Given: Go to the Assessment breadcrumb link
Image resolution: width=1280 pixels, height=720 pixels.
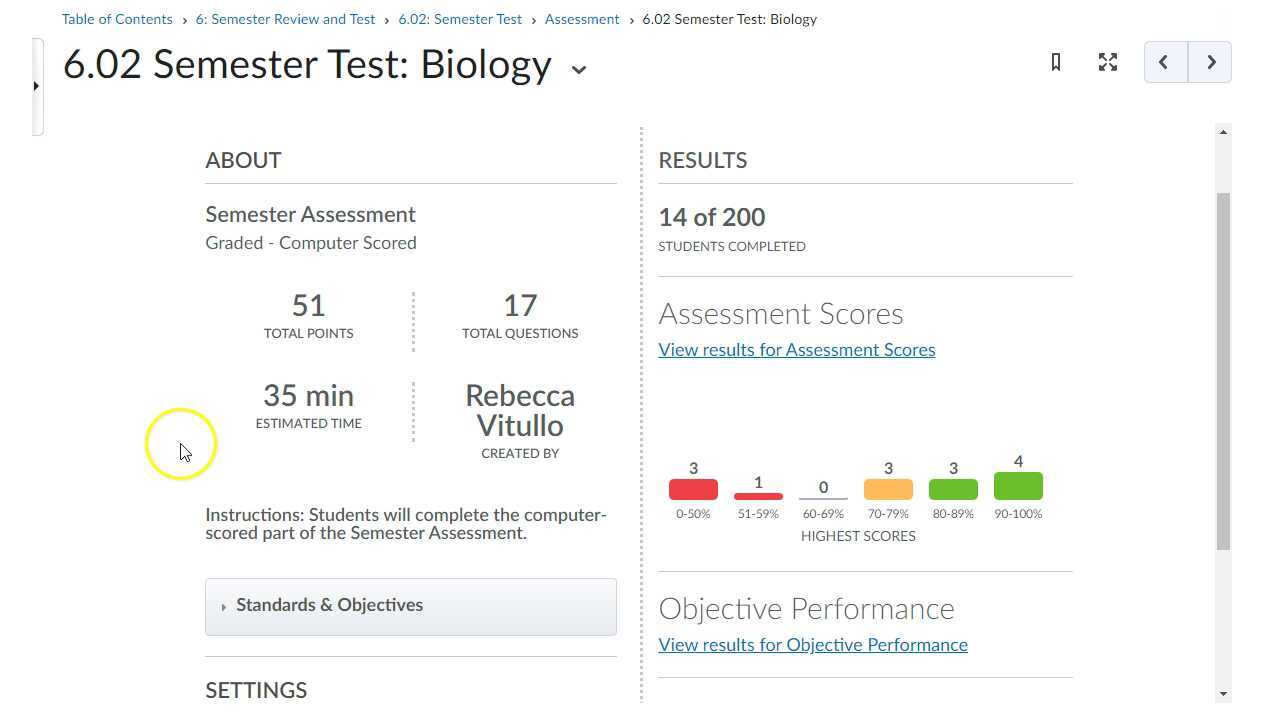Looking at the screenshot, I should [582, 19].
